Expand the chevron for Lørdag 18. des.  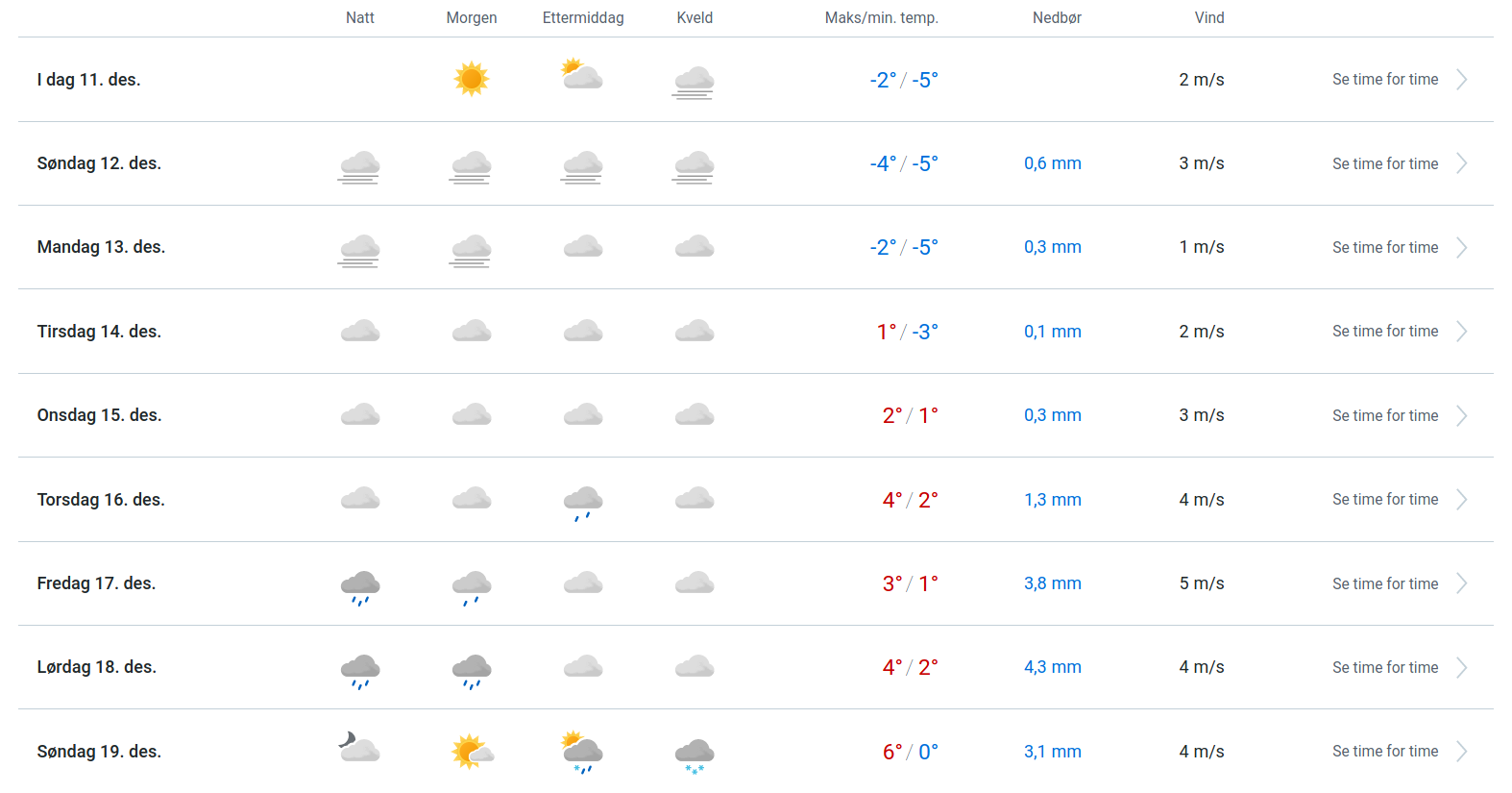coord(1461,667)
